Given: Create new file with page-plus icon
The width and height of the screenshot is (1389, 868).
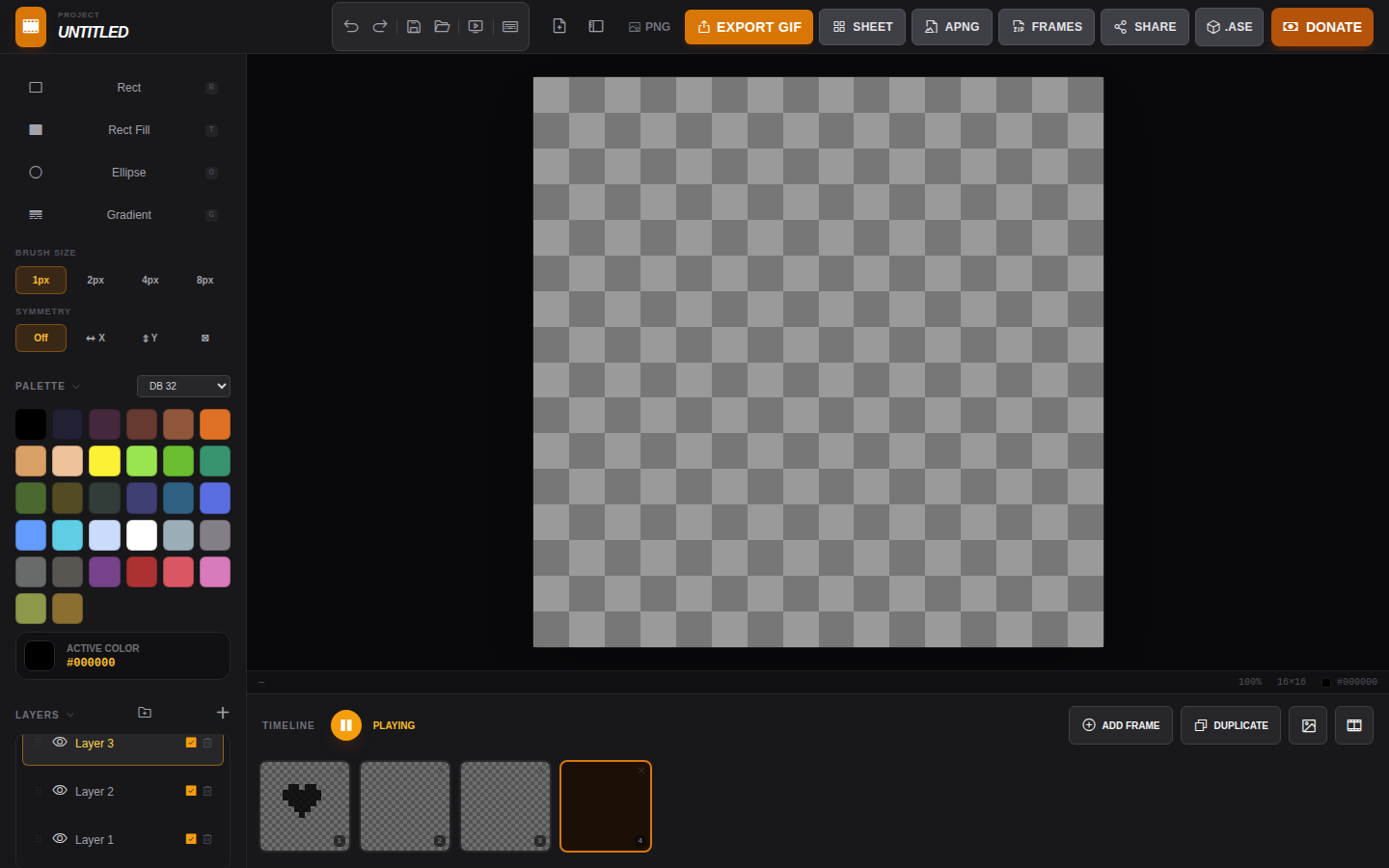Looking at the screenshot, I should click(559, 26).
